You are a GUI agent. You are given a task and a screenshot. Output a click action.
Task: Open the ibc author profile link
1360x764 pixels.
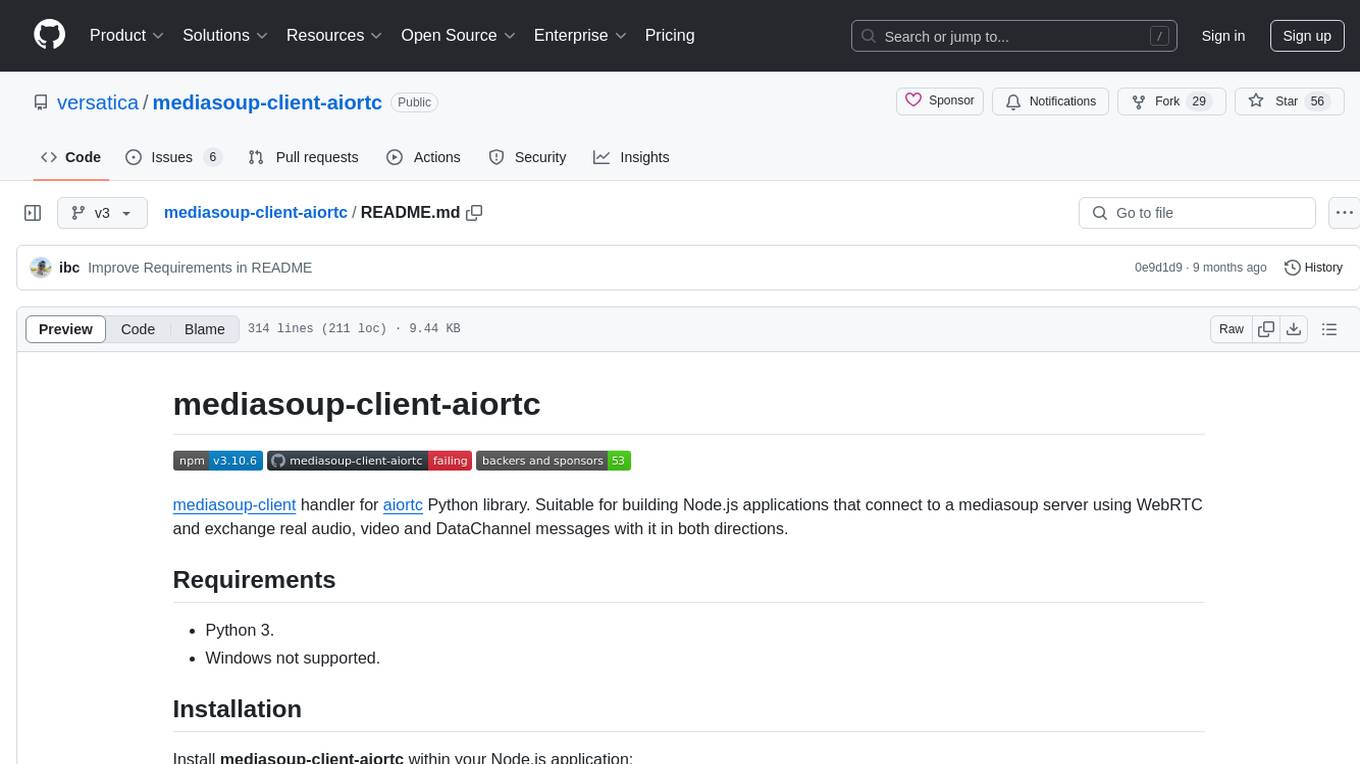point(69,267)
